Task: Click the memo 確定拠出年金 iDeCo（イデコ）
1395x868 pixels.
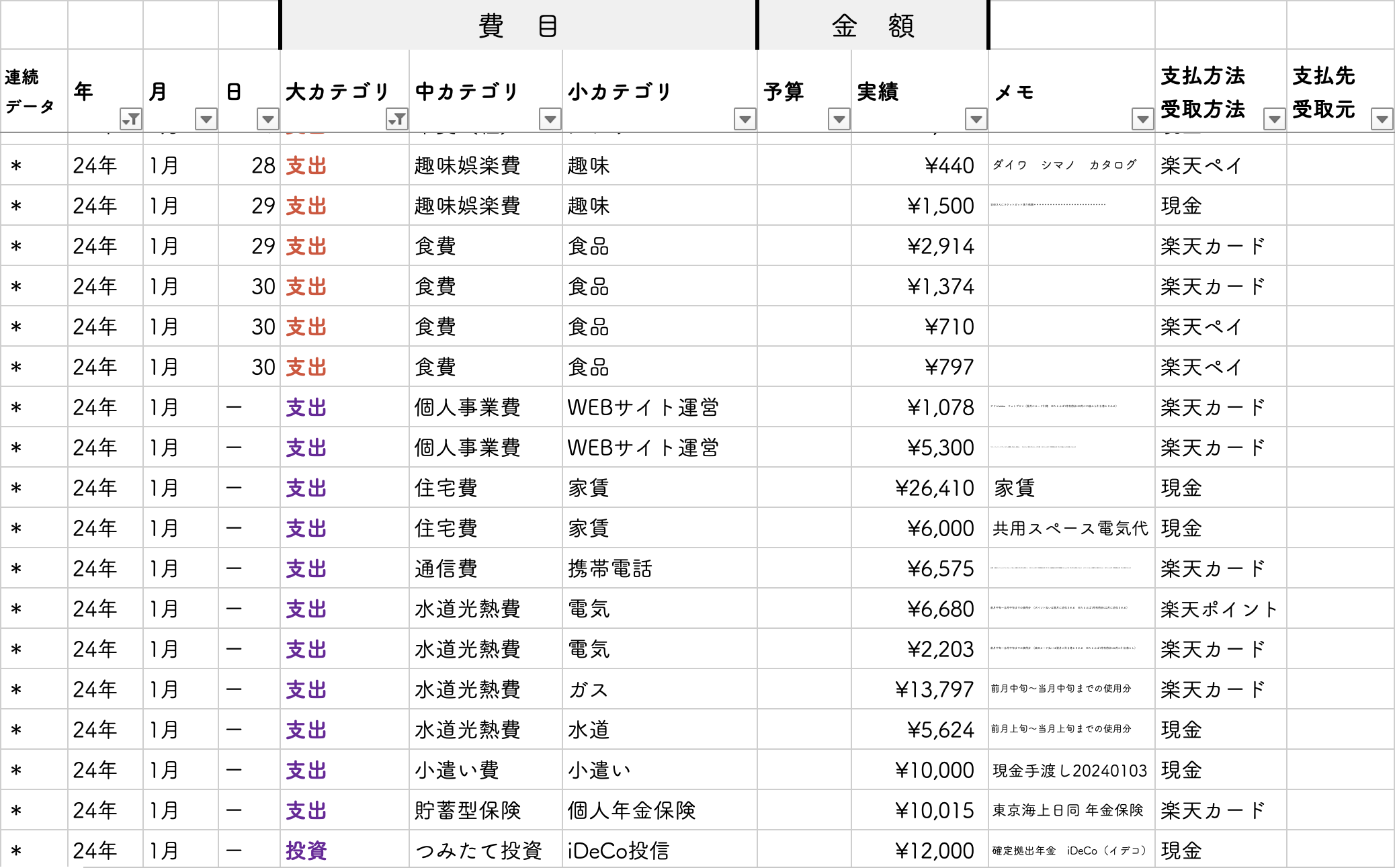Action: tap(1069, 851)
